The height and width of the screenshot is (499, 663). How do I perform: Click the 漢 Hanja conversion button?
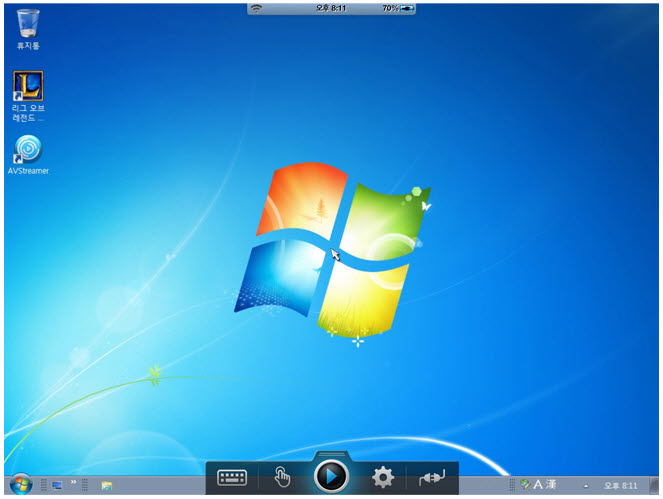pyautogui.click(x=550, y=484)
